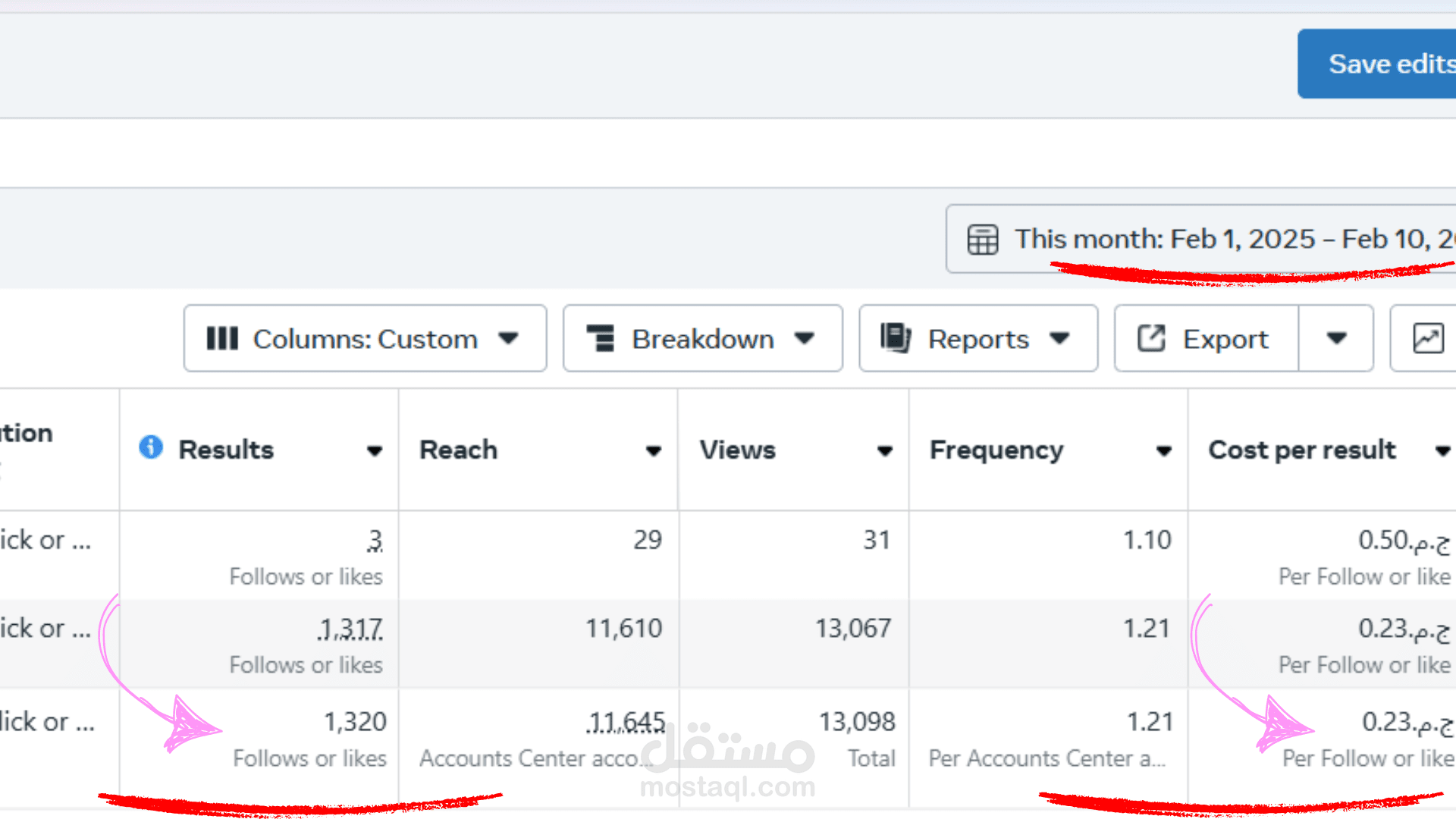Image resolution: width=1456 pixels, height=819 pixels.
Task: Click the Breakdown hierarchy icon
Action: (x=601, y=338)
